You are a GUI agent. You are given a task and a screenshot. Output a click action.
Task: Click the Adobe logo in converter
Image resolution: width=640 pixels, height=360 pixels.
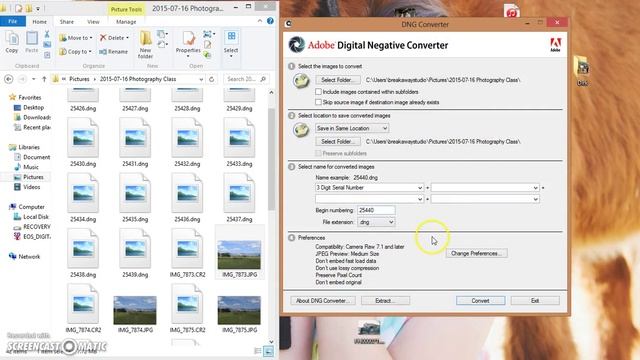555,44
